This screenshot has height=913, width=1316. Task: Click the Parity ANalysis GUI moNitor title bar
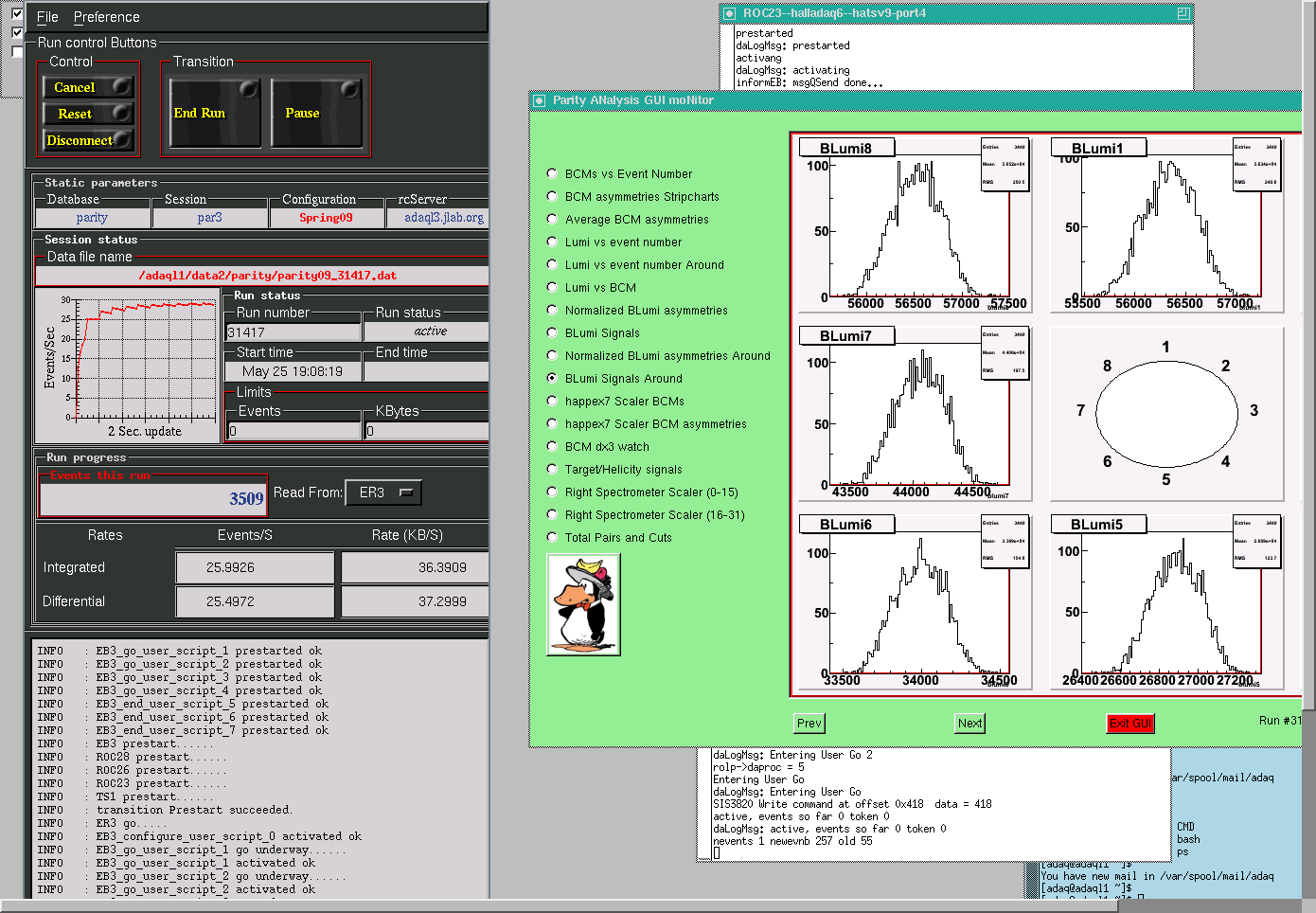(x=916, y=100)
